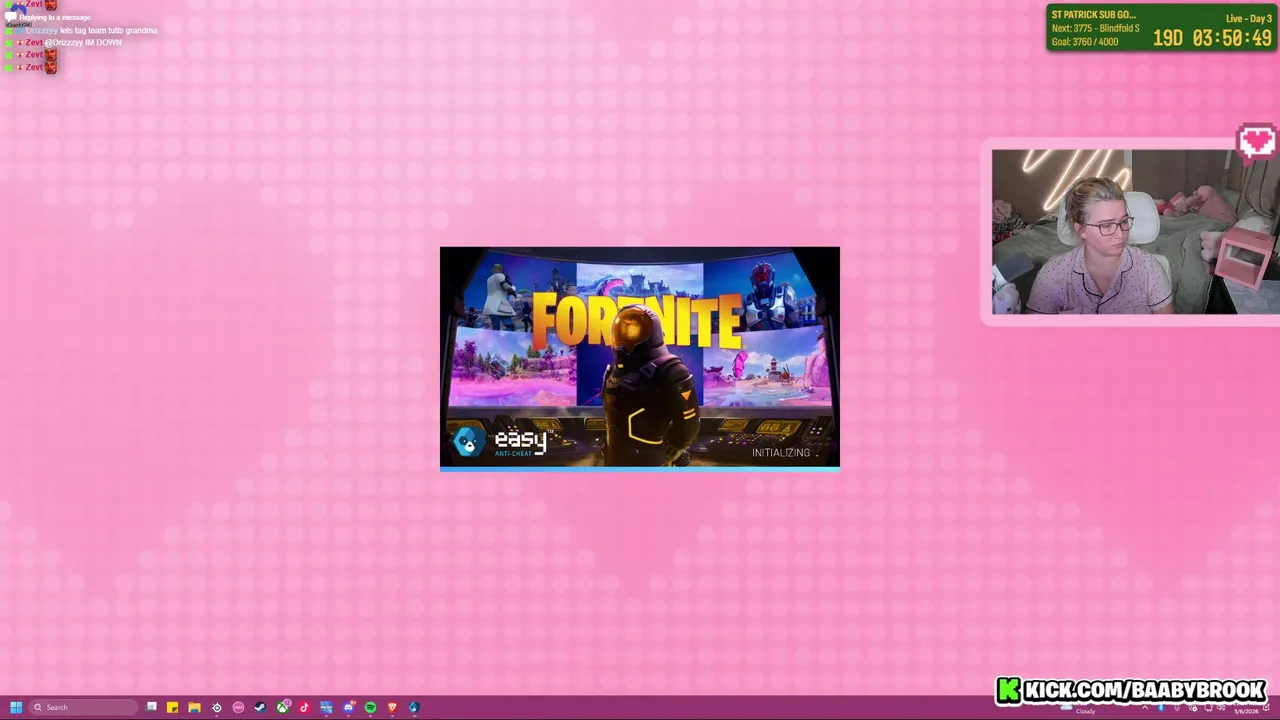Open Discord from the taskbar
Image resolution: width=1280 pixels, height=720 pixels.
click(348, 708)
